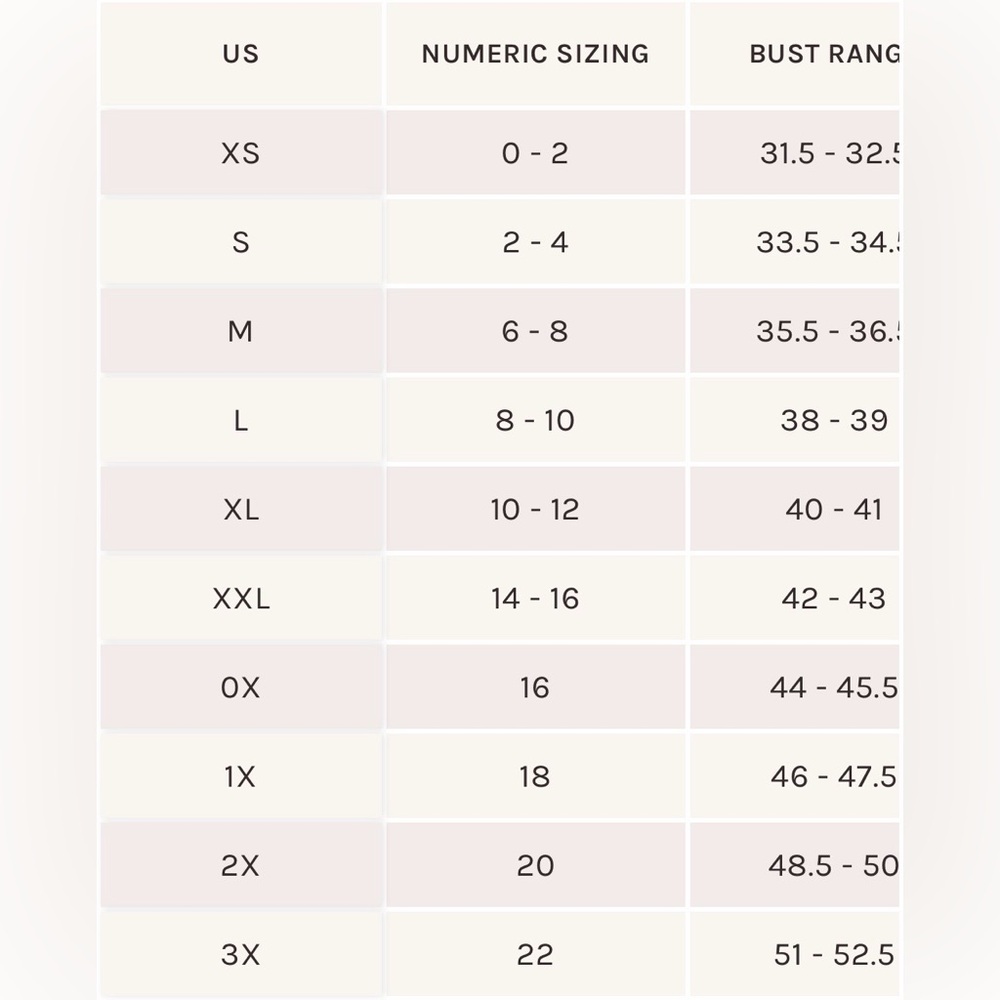This screenshot has height=1000, width=1000.
Task: Select the M size cell
Action: 241,330
